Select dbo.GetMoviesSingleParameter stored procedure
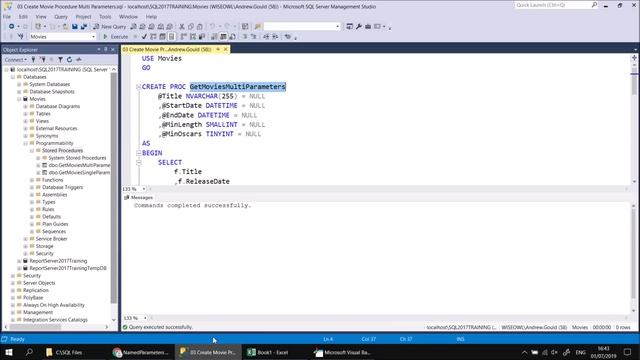The width and height of the screenshot is (640, 360). 76,173
